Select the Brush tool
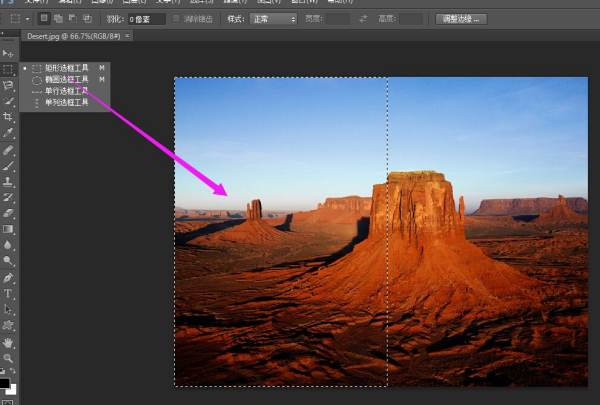Screen dimensions: 600x405 pyautogui.click(x=8, y=165)
